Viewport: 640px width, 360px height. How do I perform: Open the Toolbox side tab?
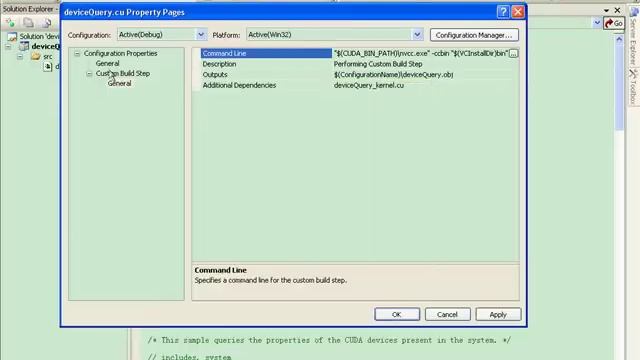point(633,87)
